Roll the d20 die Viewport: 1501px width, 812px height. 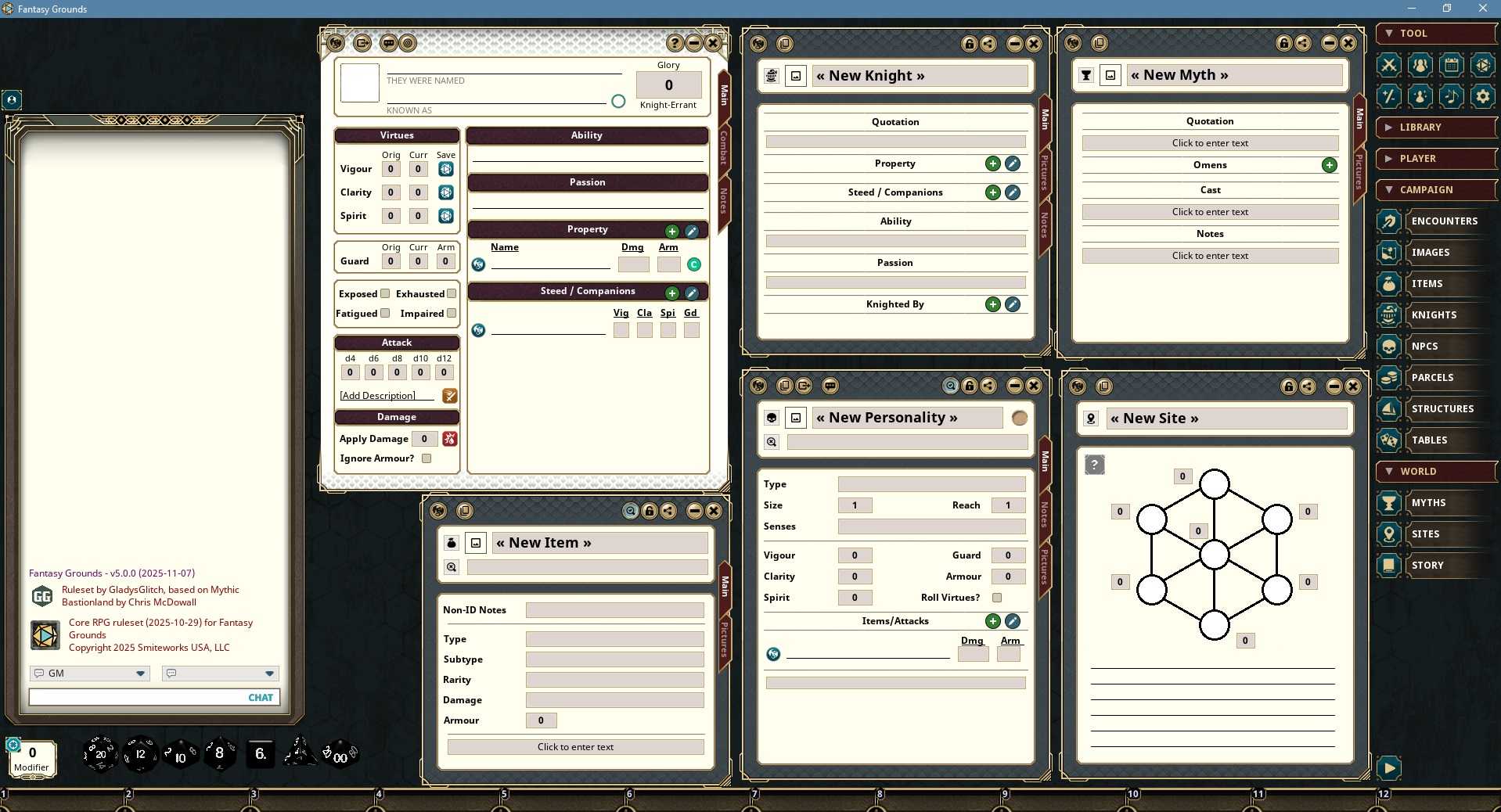(100, 753)
